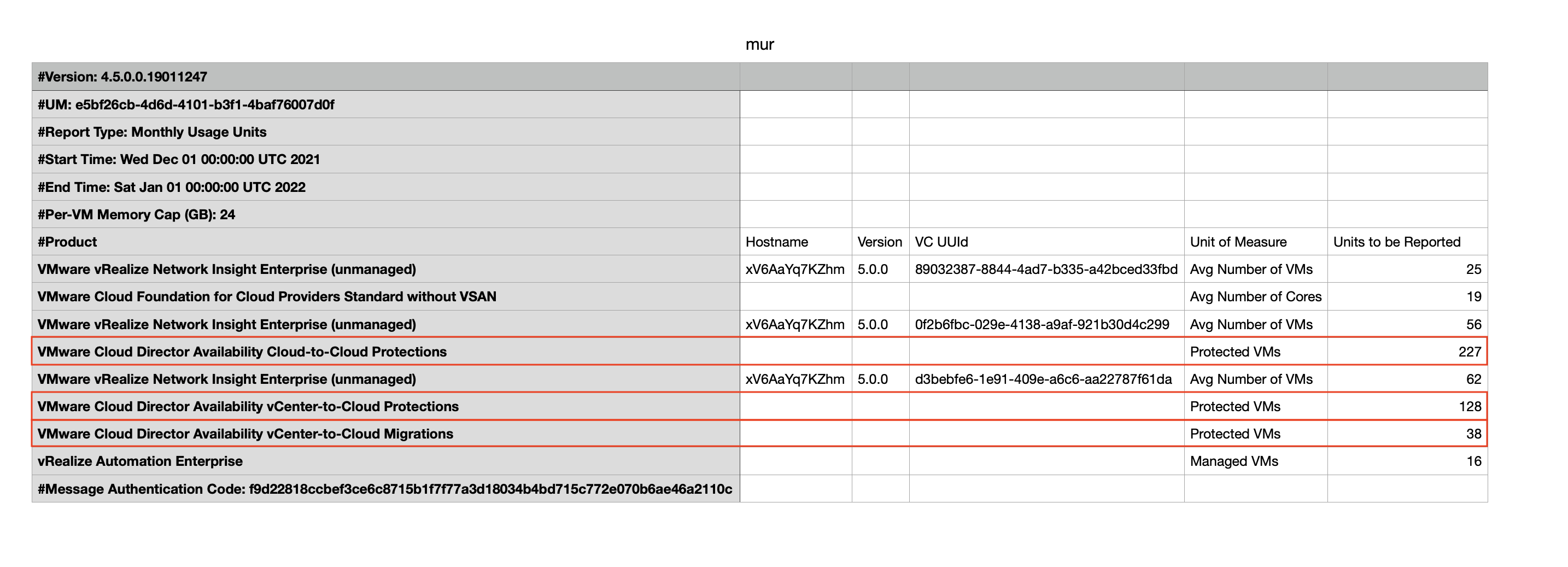The height and width of the screenshot is (567, 1568).
Task: Select the "#End Time: Sat Jan 01" cell
Action: [x=386, y=187]
